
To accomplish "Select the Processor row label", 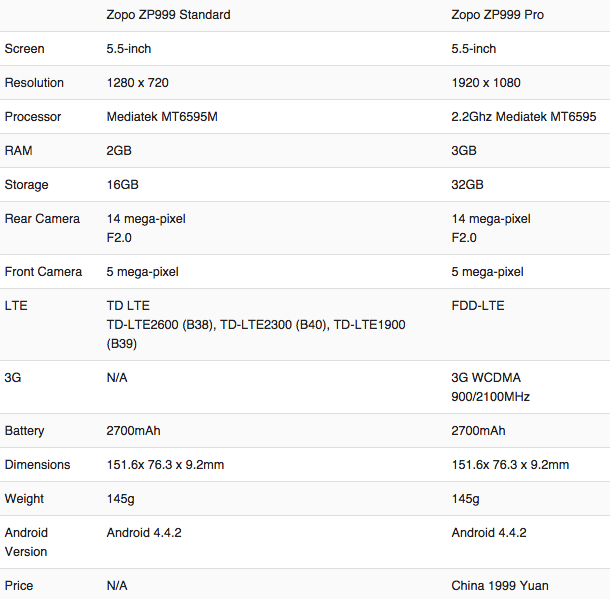I will coord(33,117).
